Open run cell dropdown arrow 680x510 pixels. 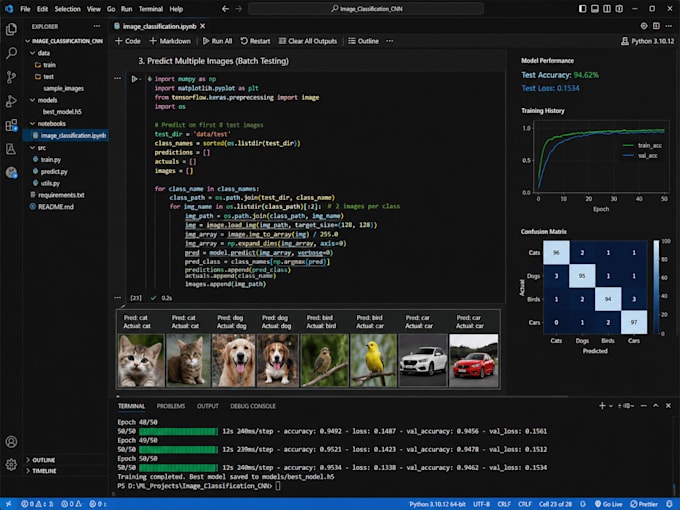pos(140,79)
